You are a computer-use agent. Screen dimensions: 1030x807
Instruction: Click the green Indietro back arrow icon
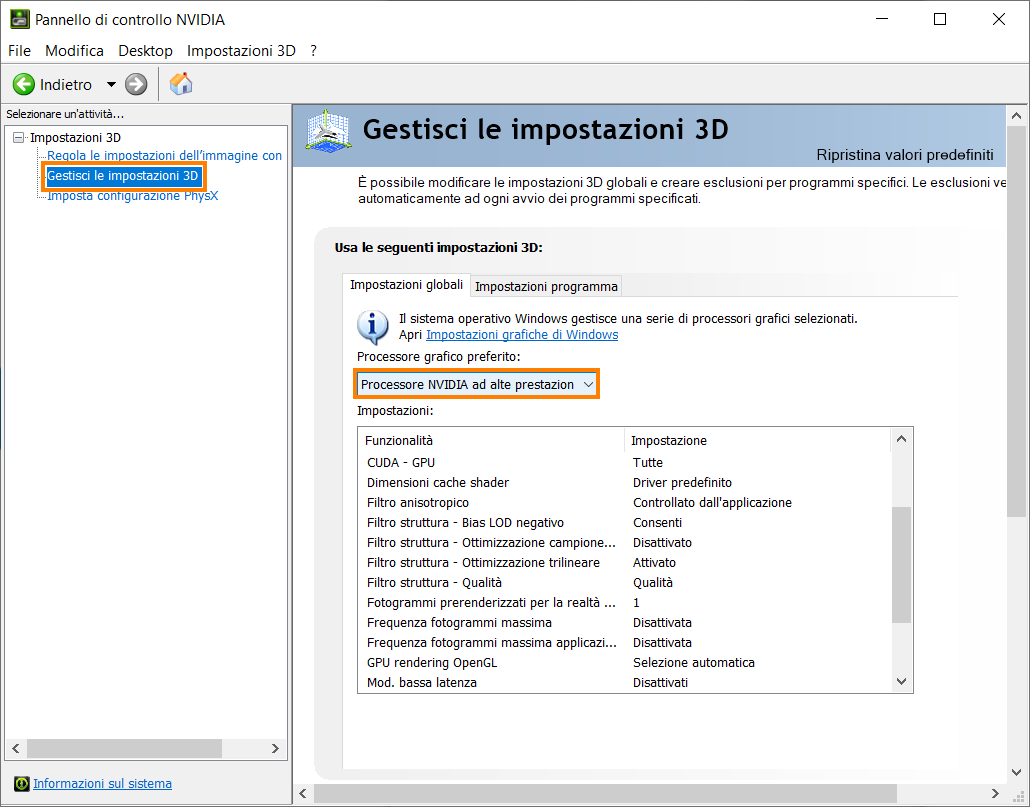click(x=24, y=85)
